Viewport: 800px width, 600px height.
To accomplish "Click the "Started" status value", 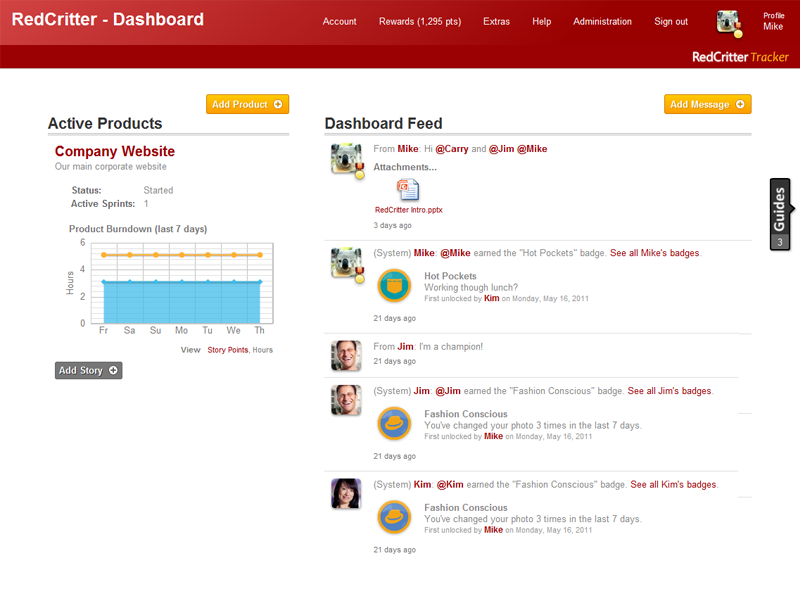I will (158, 190).
